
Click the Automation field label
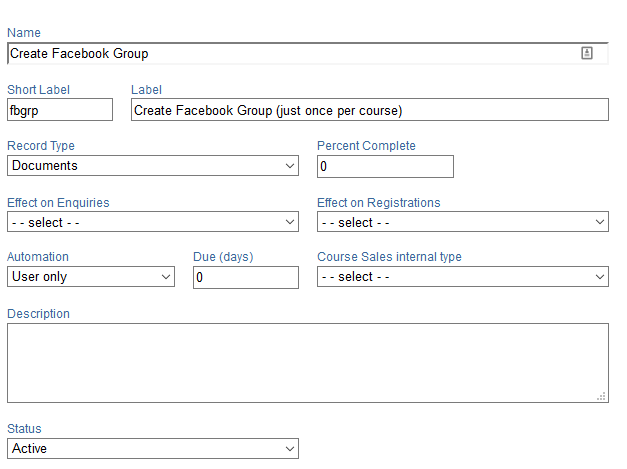(38, 257)
